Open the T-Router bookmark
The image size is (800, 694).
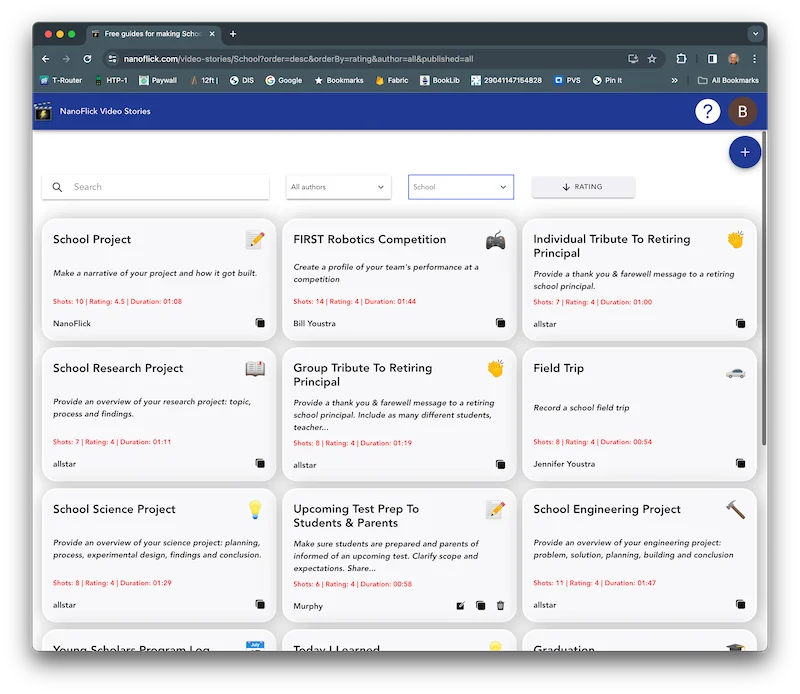click(61, 81)
